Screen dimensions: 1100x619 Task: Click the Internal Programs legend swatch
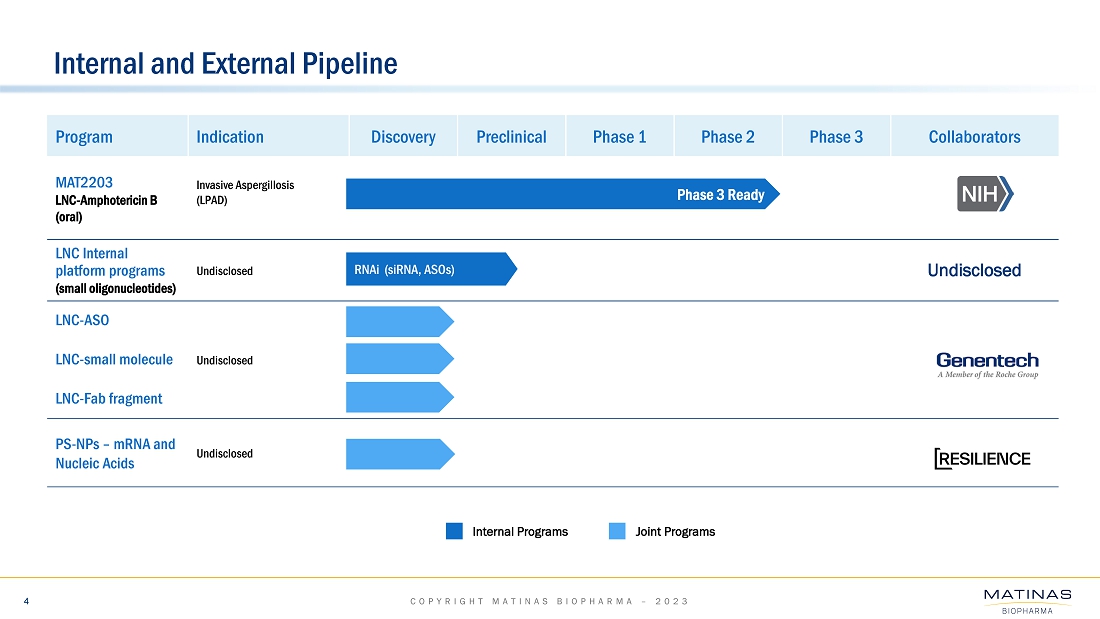[x=454, y=532]
